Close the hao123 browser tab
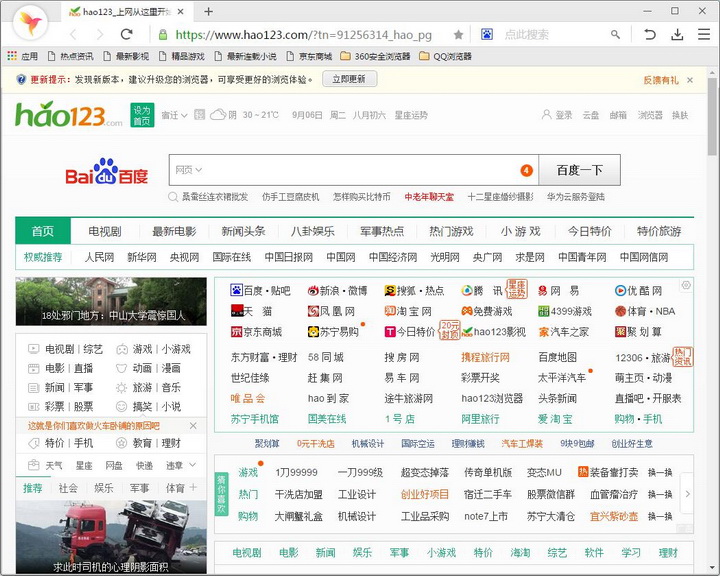The image size is (720, 576). 181,11
